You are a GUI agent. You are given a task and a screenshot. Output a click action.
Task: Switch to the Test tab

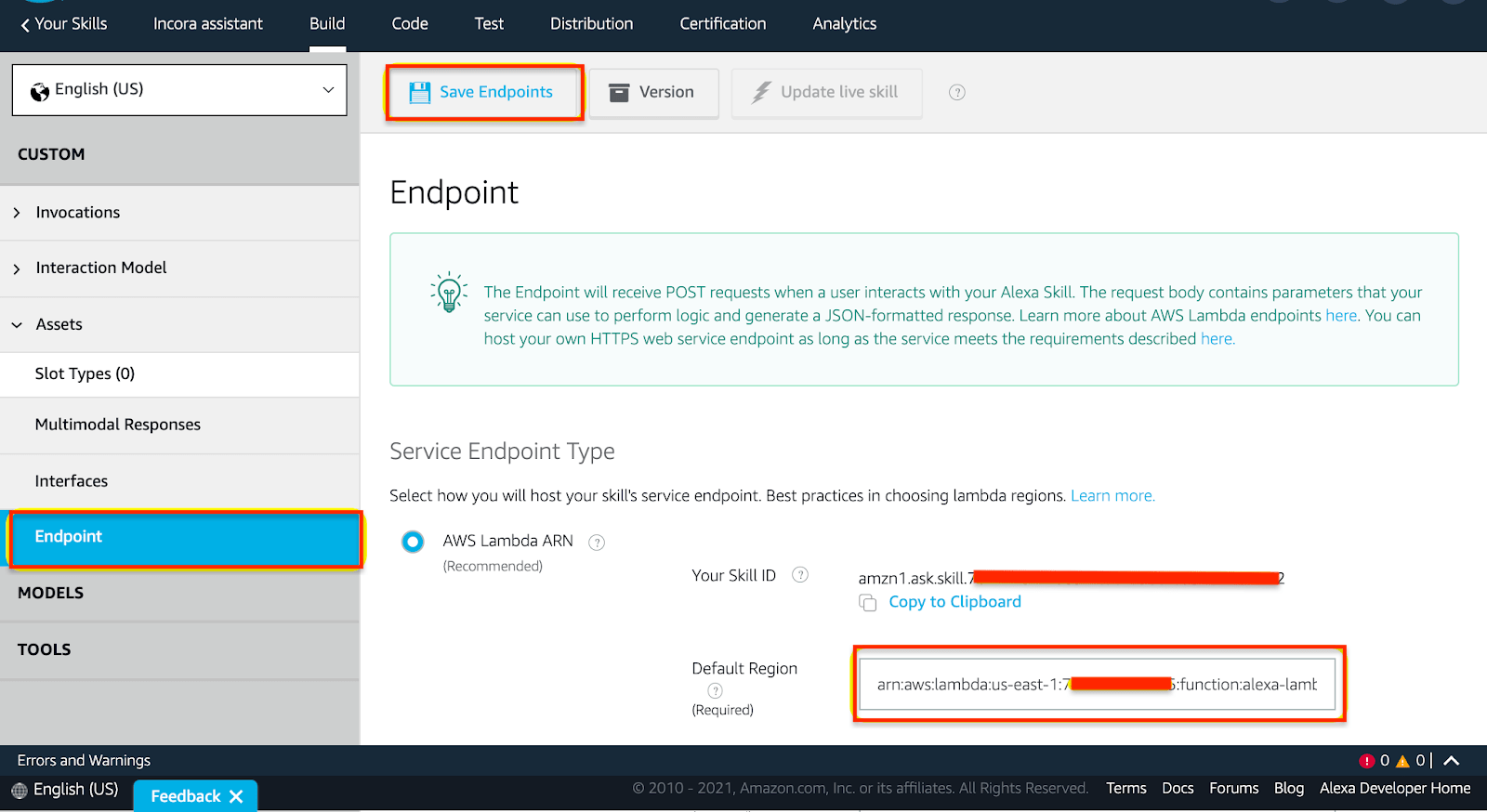tap(489, 24)
